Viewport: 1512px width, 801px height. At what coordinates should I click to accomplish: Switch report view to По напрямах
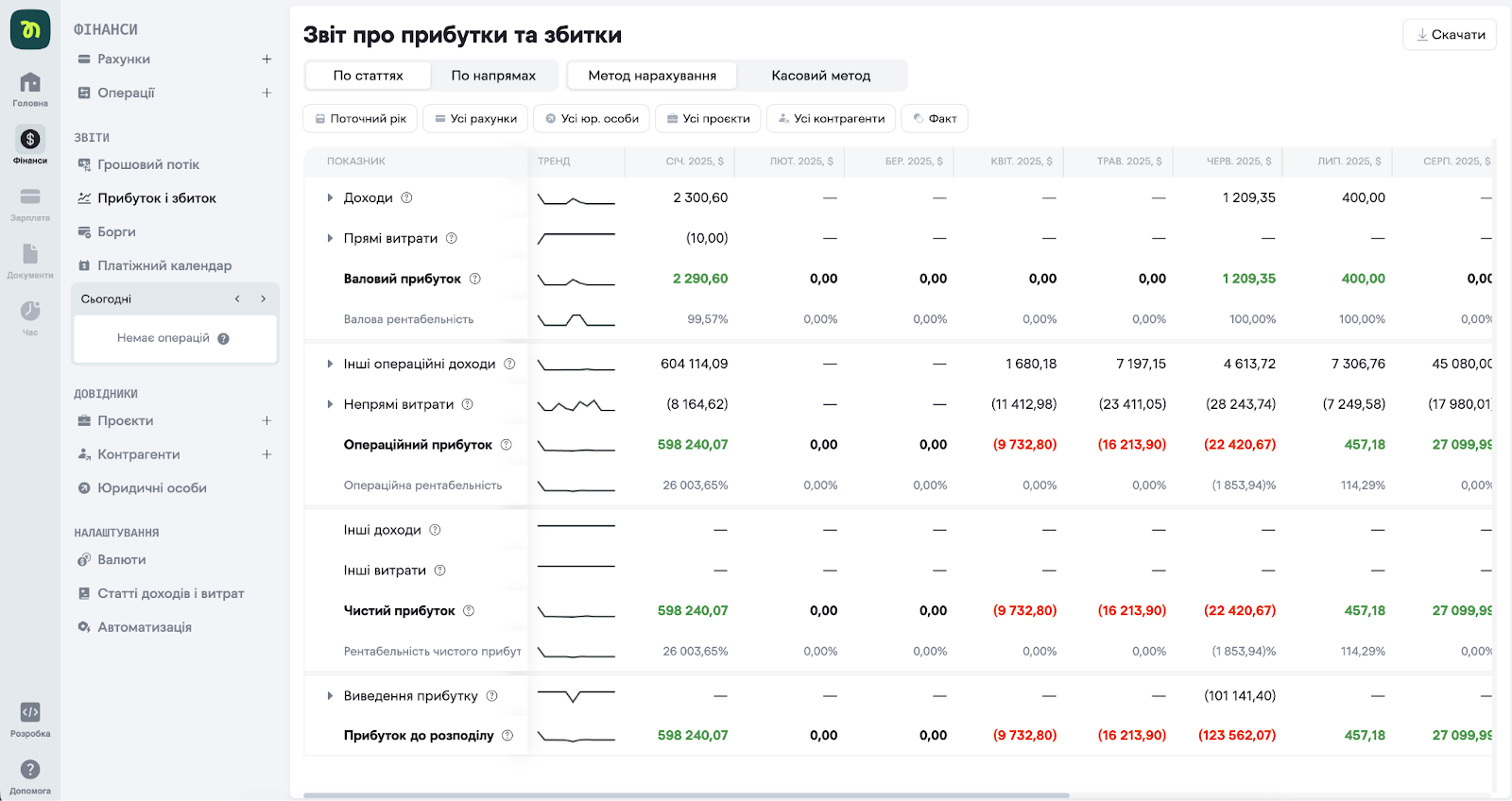tap(492, 76)
